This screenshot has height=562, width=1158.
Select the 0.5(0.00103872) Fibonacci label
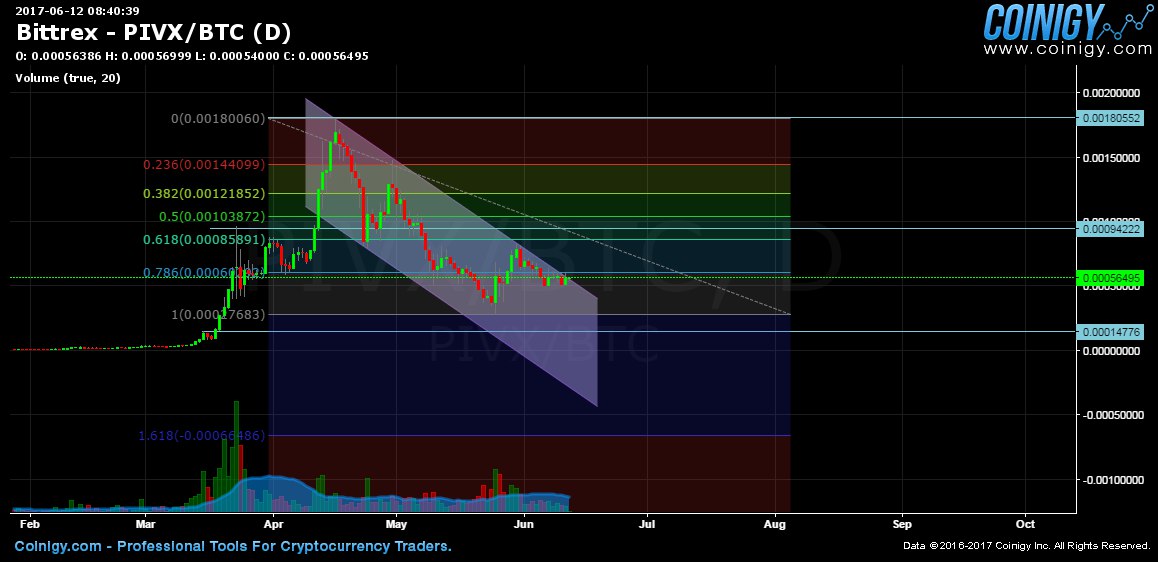(212, 217)
